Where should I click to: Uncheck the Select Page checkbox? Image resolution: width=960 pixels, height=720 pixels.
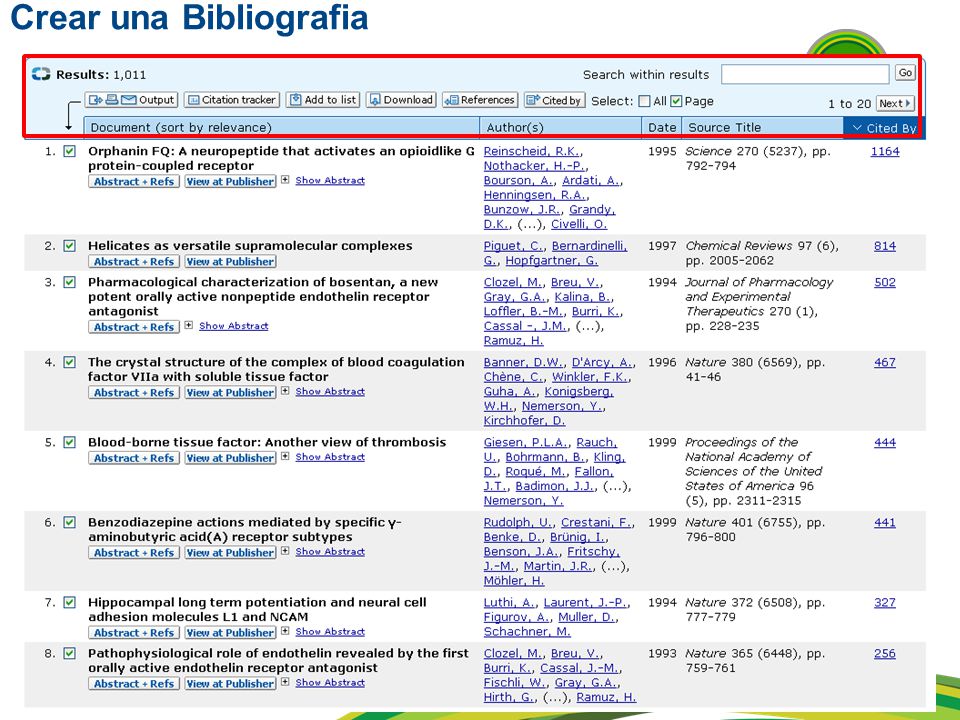pos(676,101)
